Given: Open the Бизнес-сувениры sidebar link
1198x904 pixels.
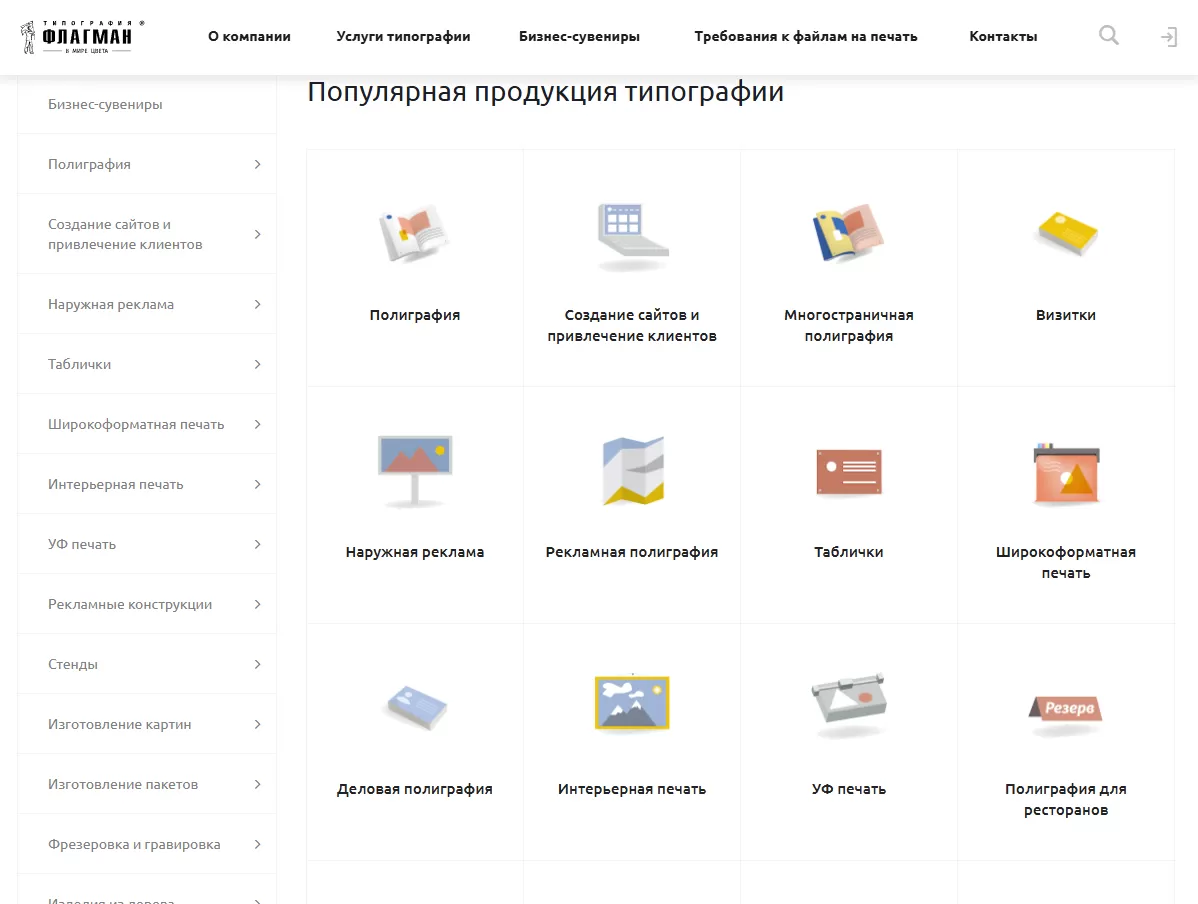Looking at the screenshot, I should (105, 104).
